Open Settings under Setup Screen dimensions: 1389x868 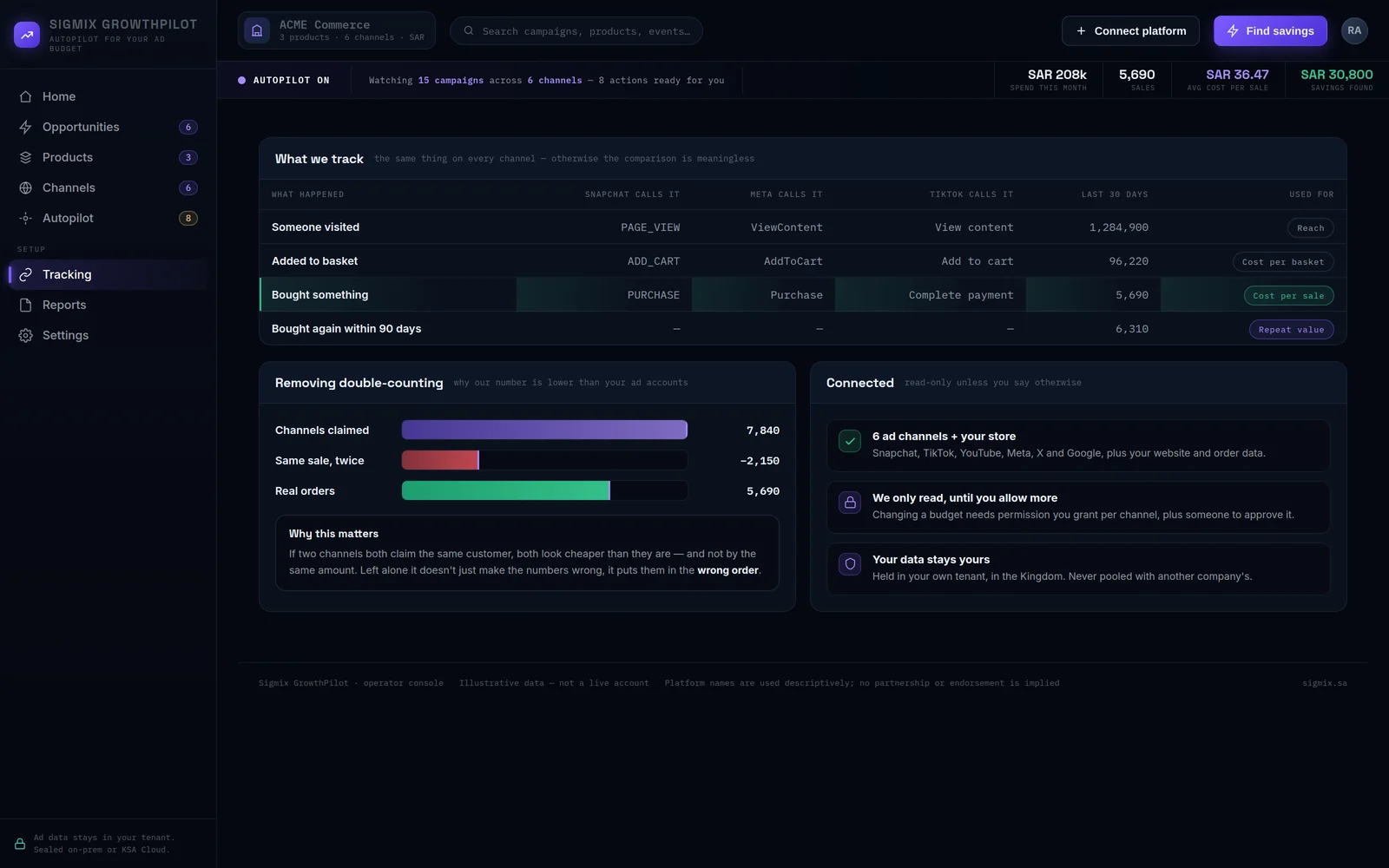coord(109,335)
